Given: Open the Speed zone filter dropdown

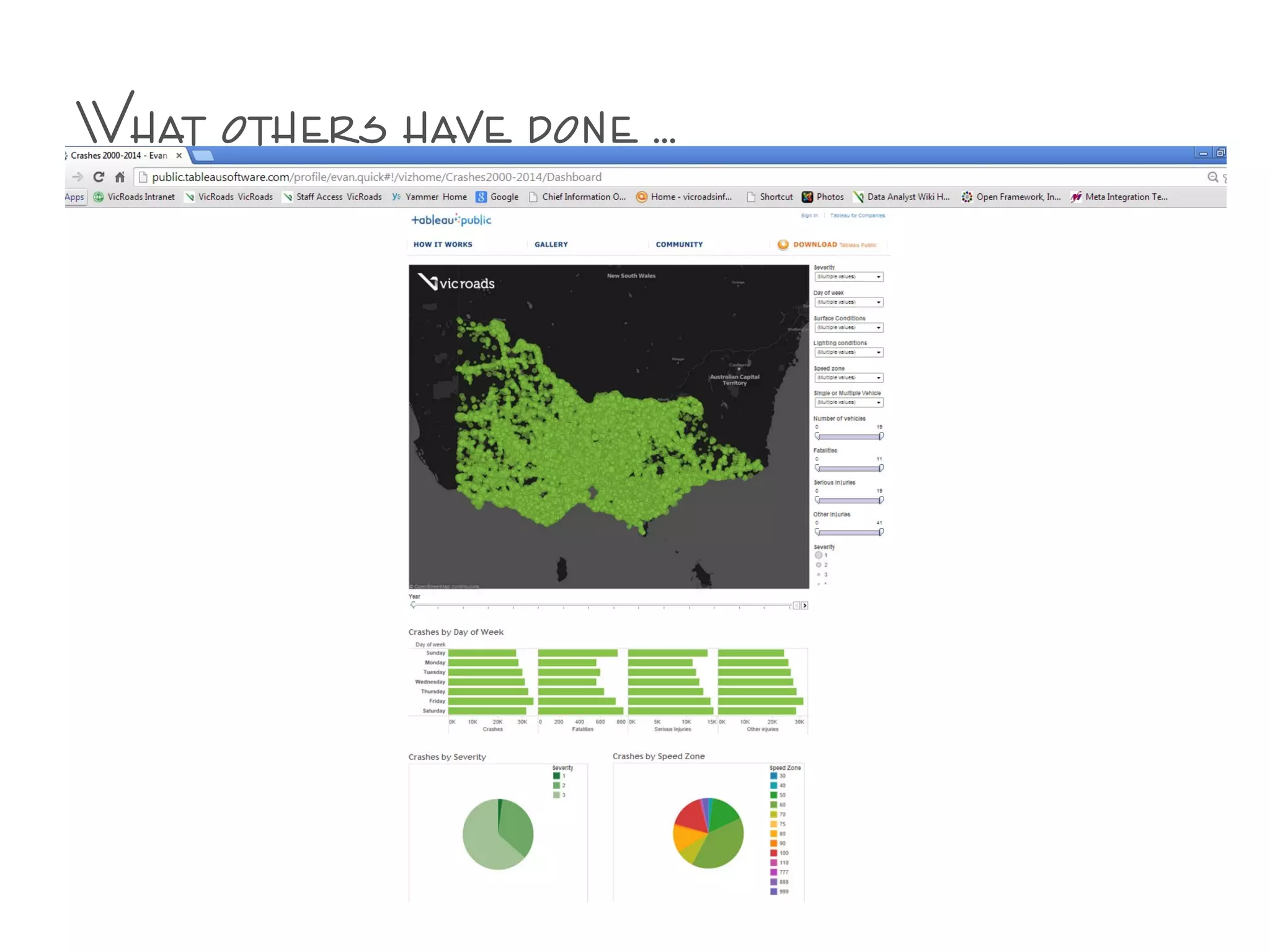Looking at the screenshot, I should pos(879,378).
